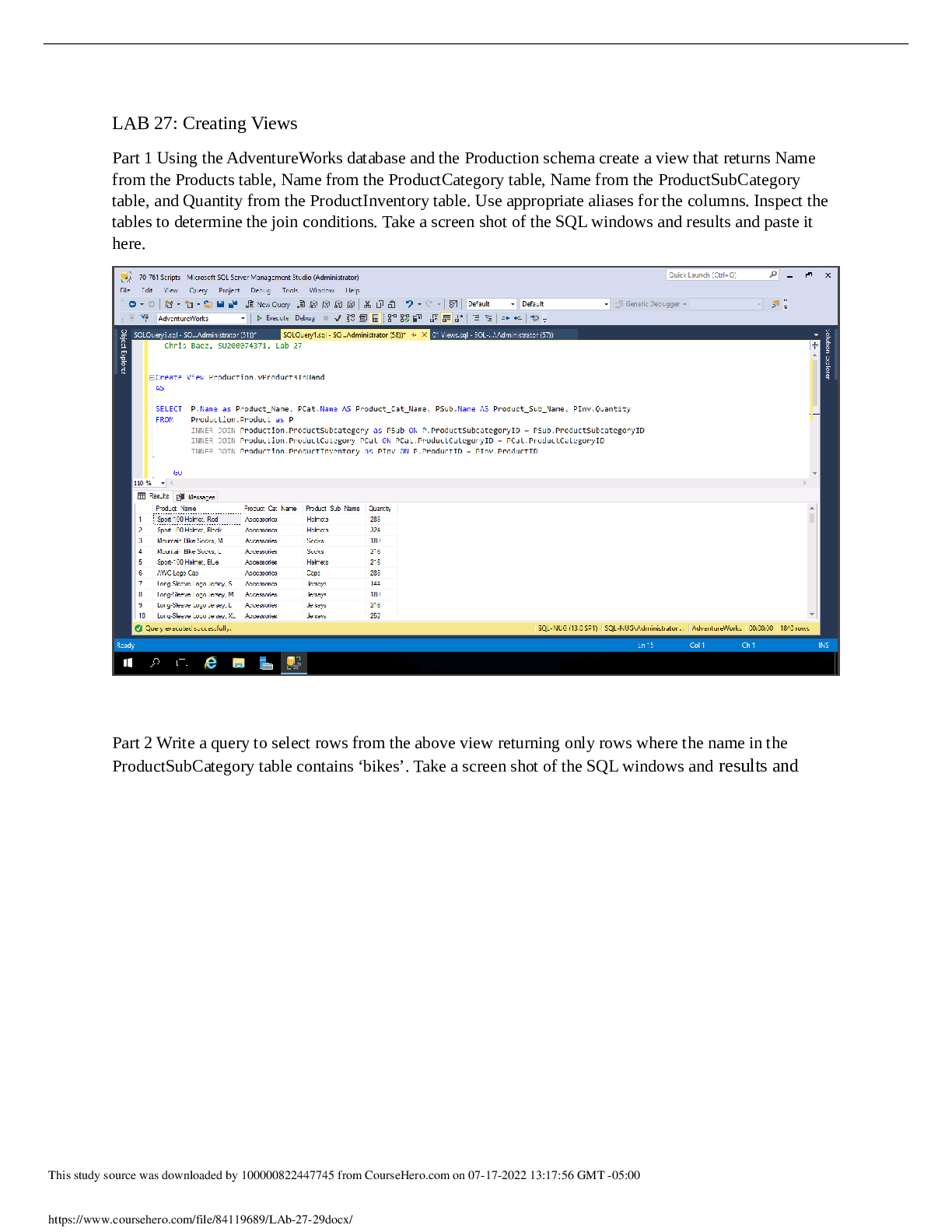
Task: Click the results grid vertical scrollbar
Action: pyautogui.click(x=813, y=561)
